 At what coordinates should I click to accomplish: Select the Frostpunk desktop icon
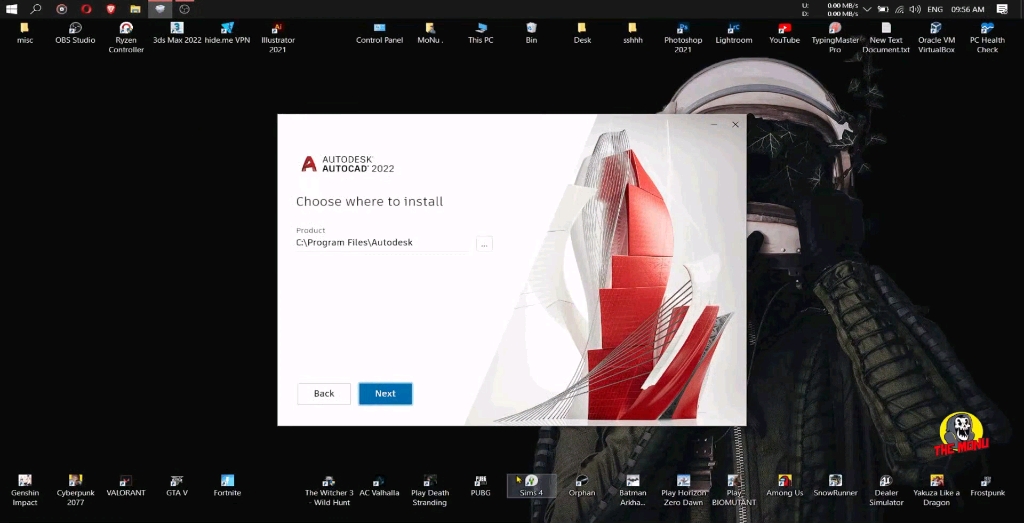[987, 486]
